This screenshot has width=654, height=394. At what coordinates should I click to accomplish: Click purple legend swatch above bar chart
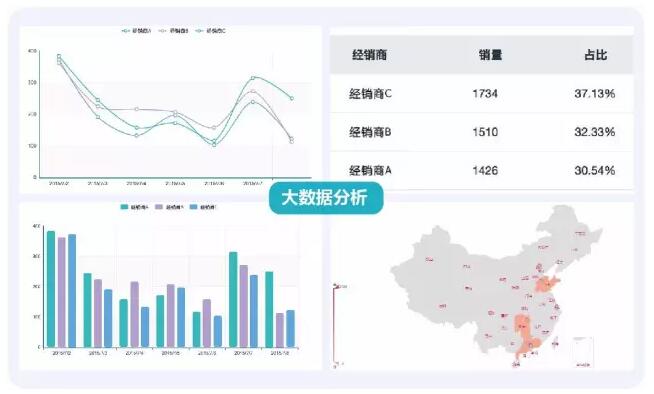(x=158, y=207)
